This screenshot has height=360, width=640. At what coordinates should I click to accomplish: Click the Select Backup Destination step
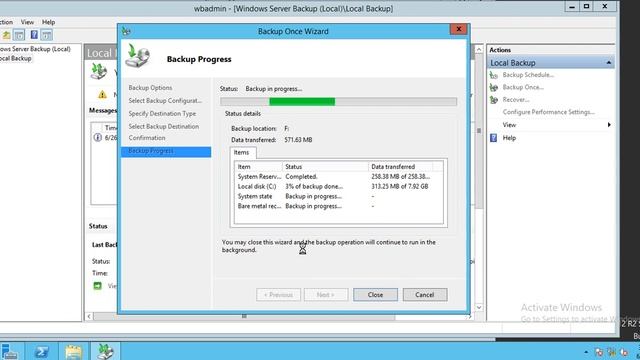coord(164,127)
